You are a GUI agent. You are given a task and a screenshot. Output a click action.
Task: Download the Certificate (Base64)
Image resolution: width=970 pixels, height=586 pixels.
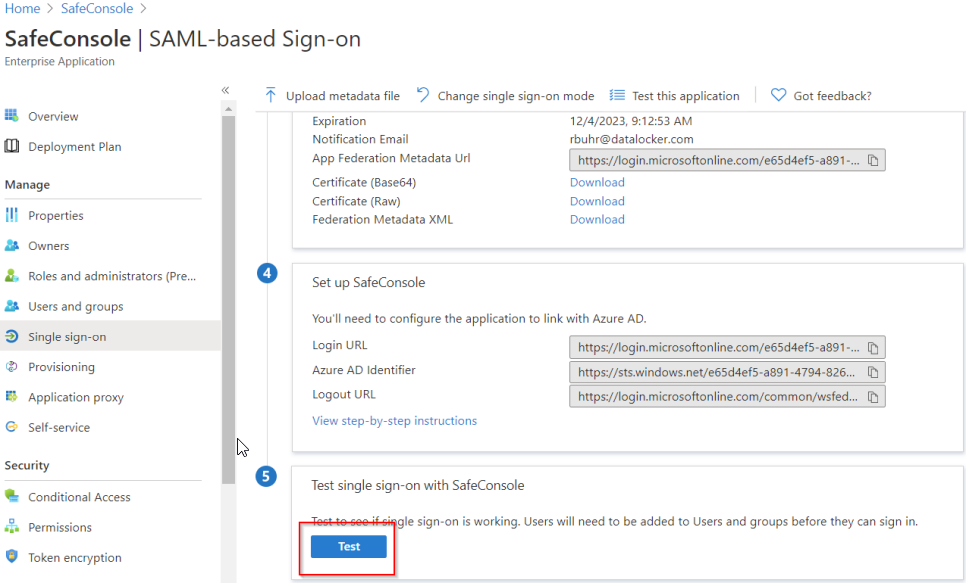coord(597,182)
